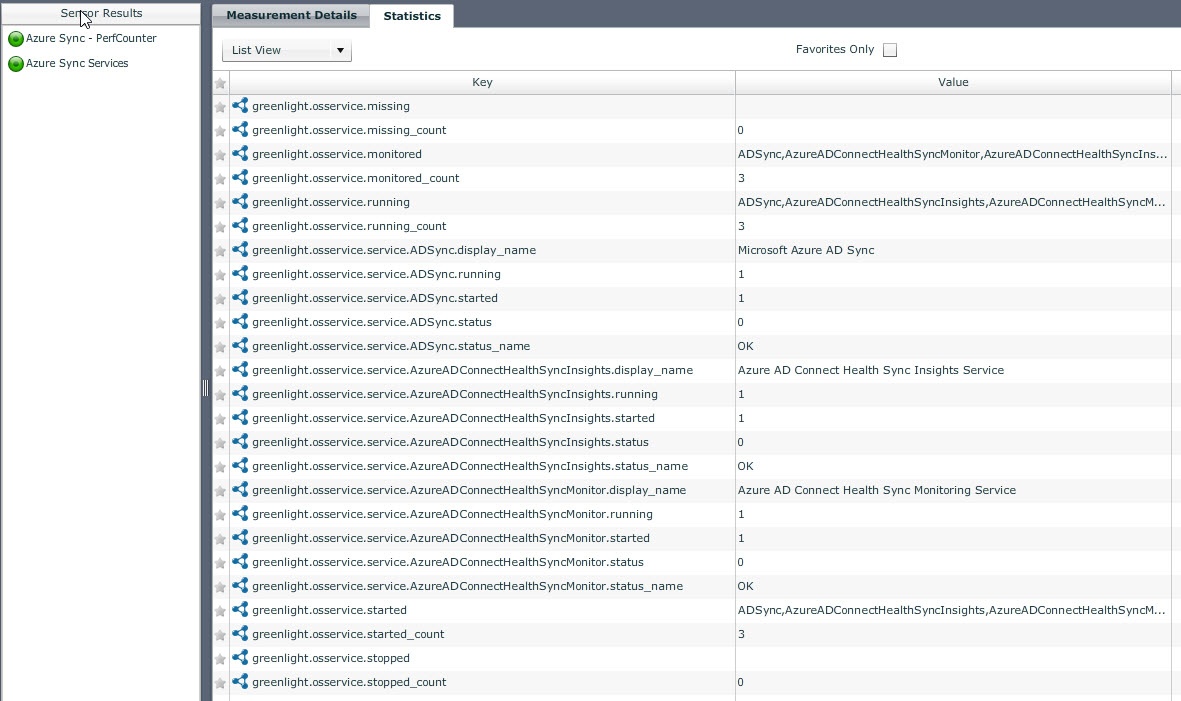Sort by the Value column header
1181x701 pixels.
point(952,82)
